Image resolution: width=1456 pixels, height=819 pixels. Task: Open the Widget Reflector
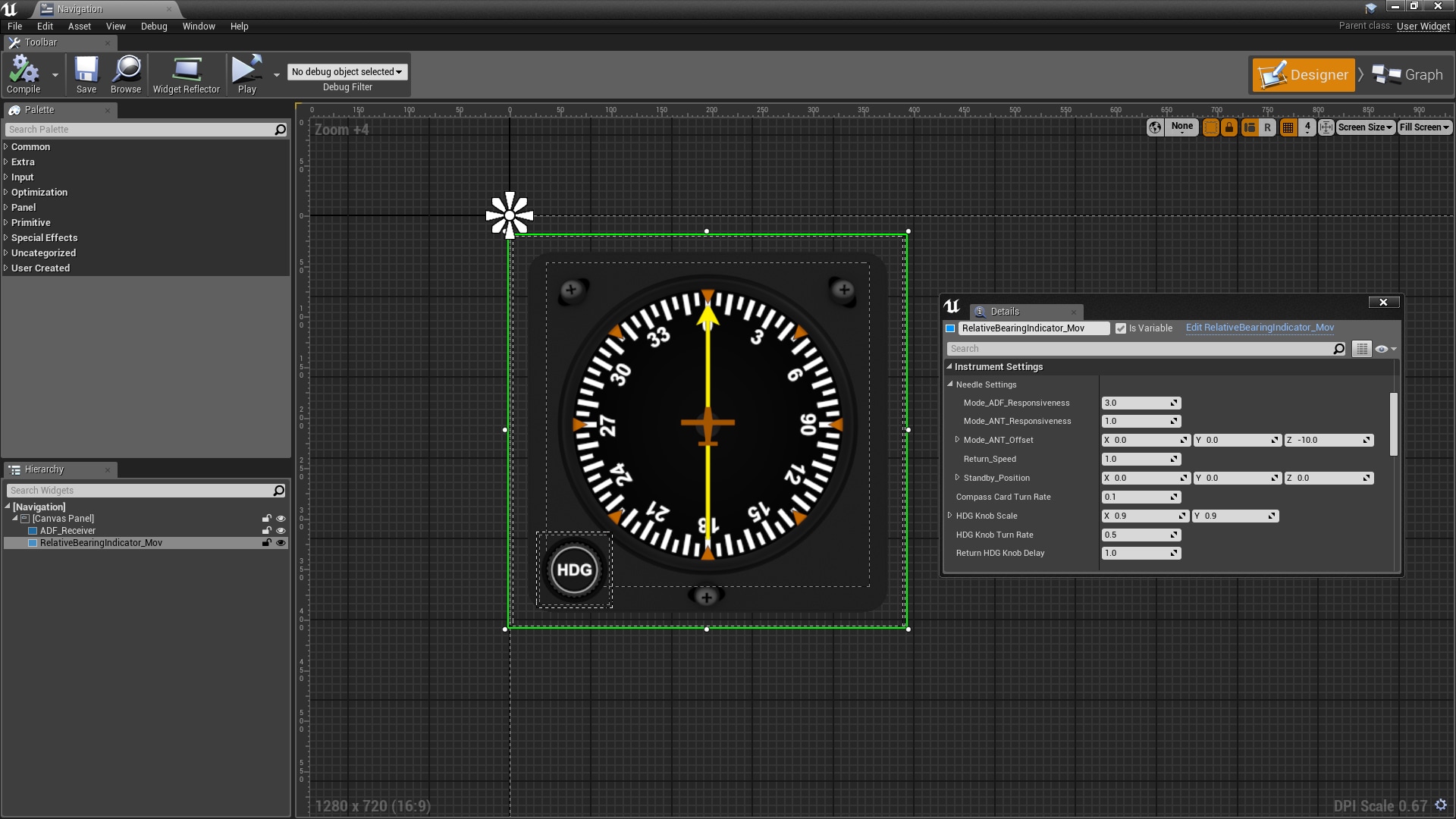tap(186, 75)
